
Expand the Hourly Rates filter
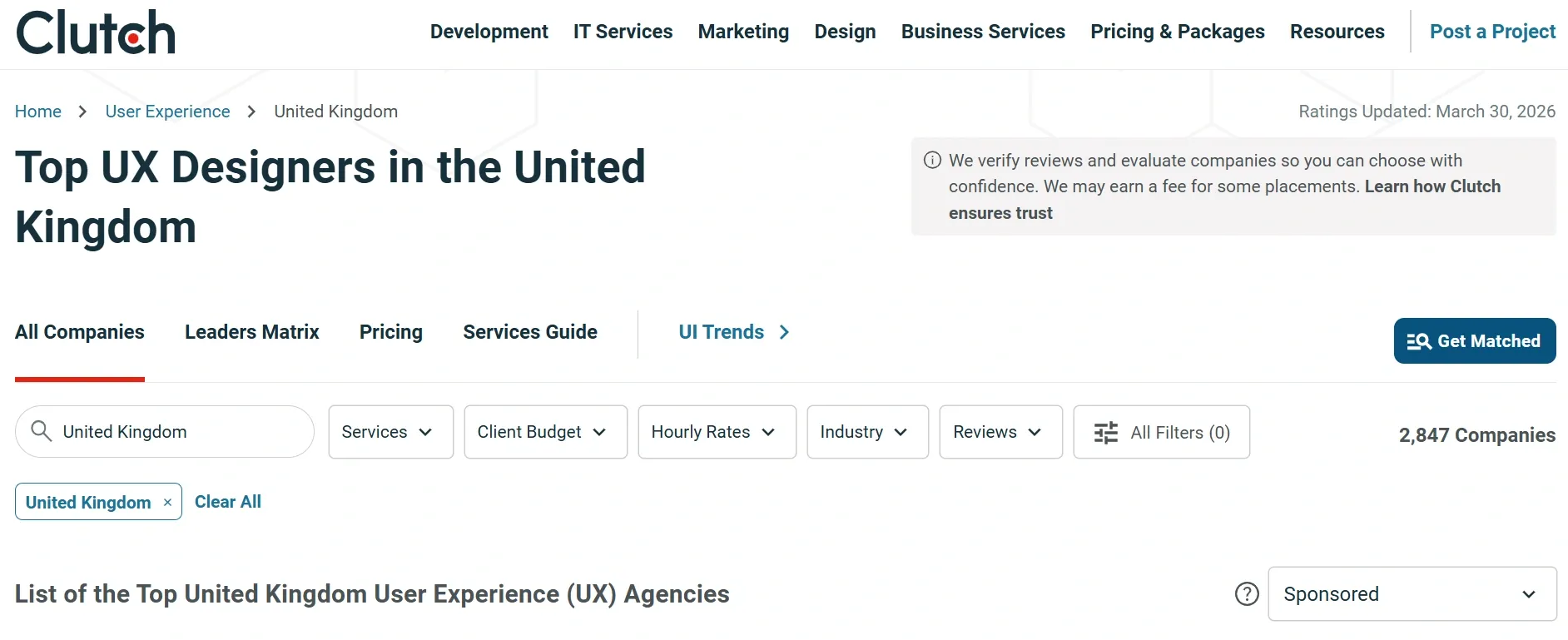coord(717,432)
